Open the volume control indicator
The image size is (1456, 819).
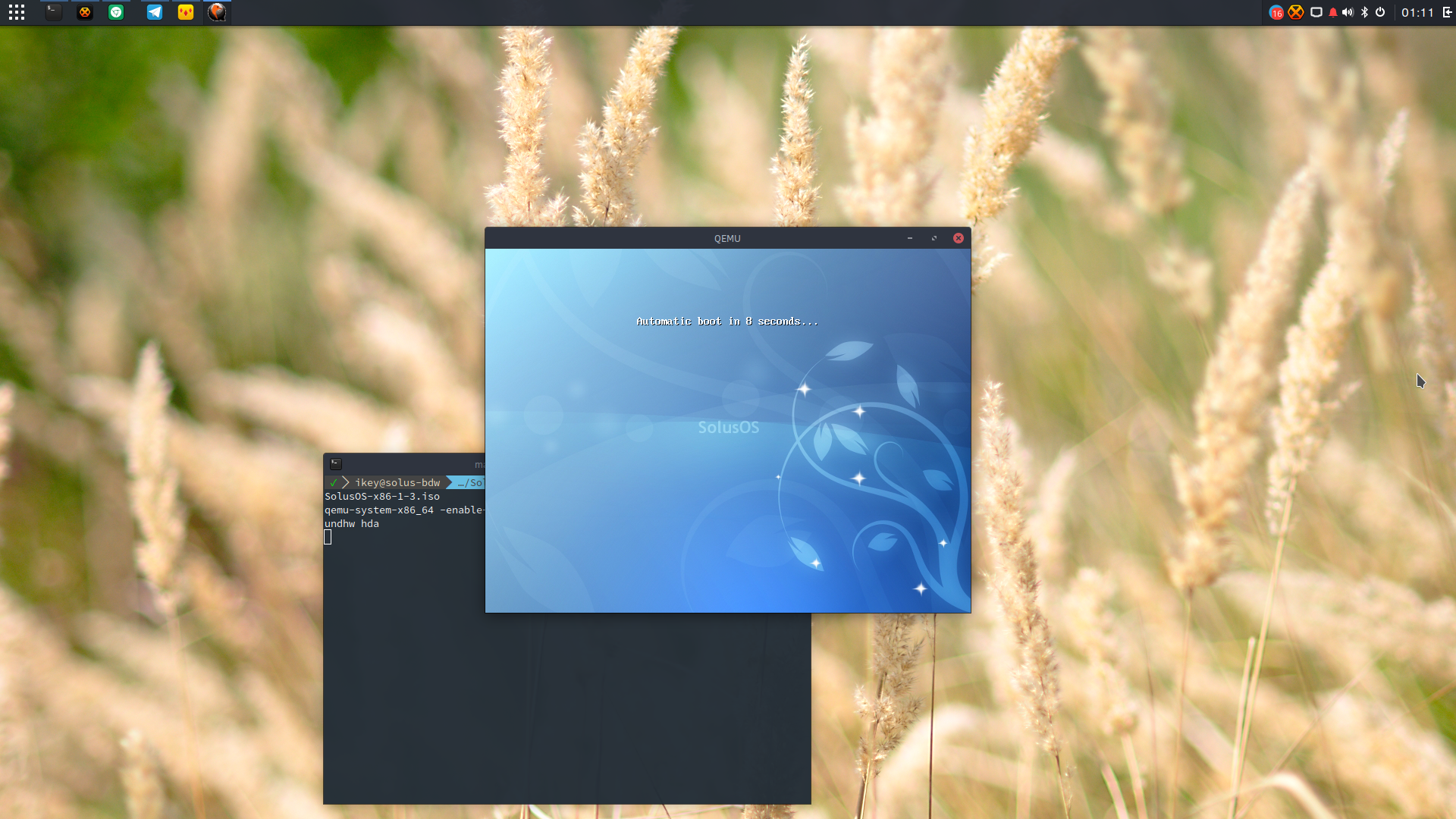pos(1348,12)
